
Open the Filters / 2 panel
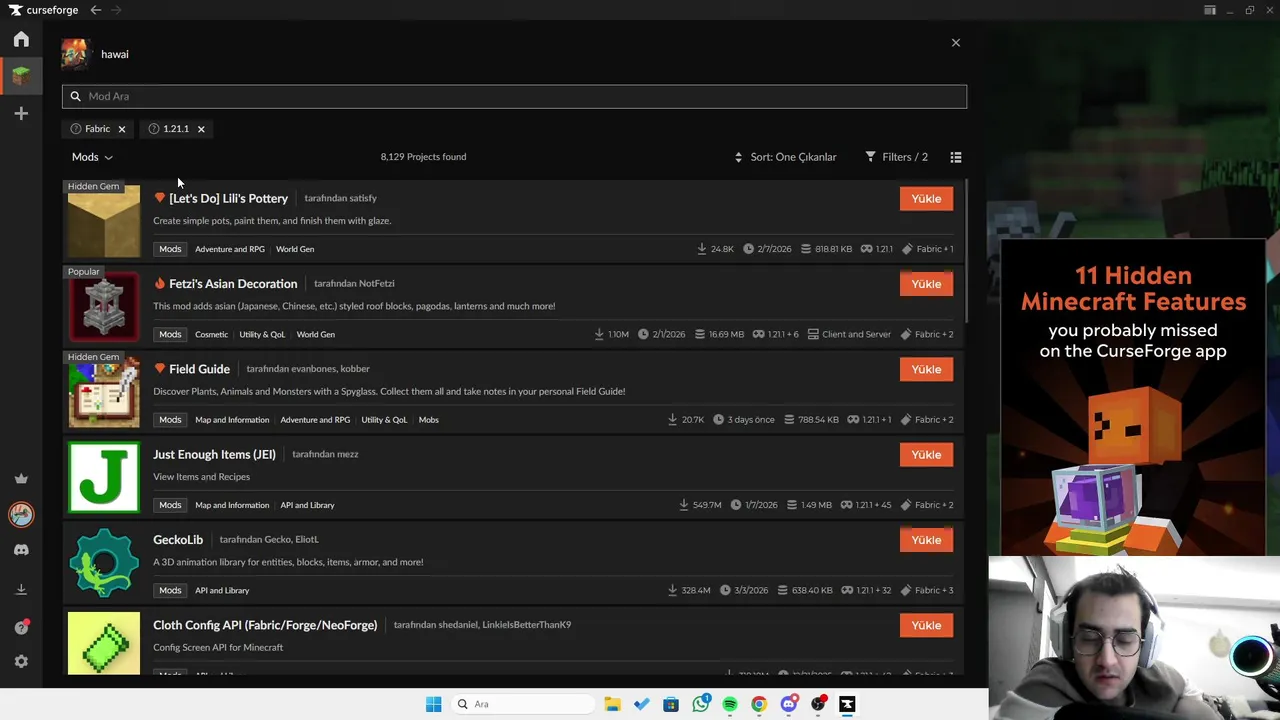pos(896,157)
